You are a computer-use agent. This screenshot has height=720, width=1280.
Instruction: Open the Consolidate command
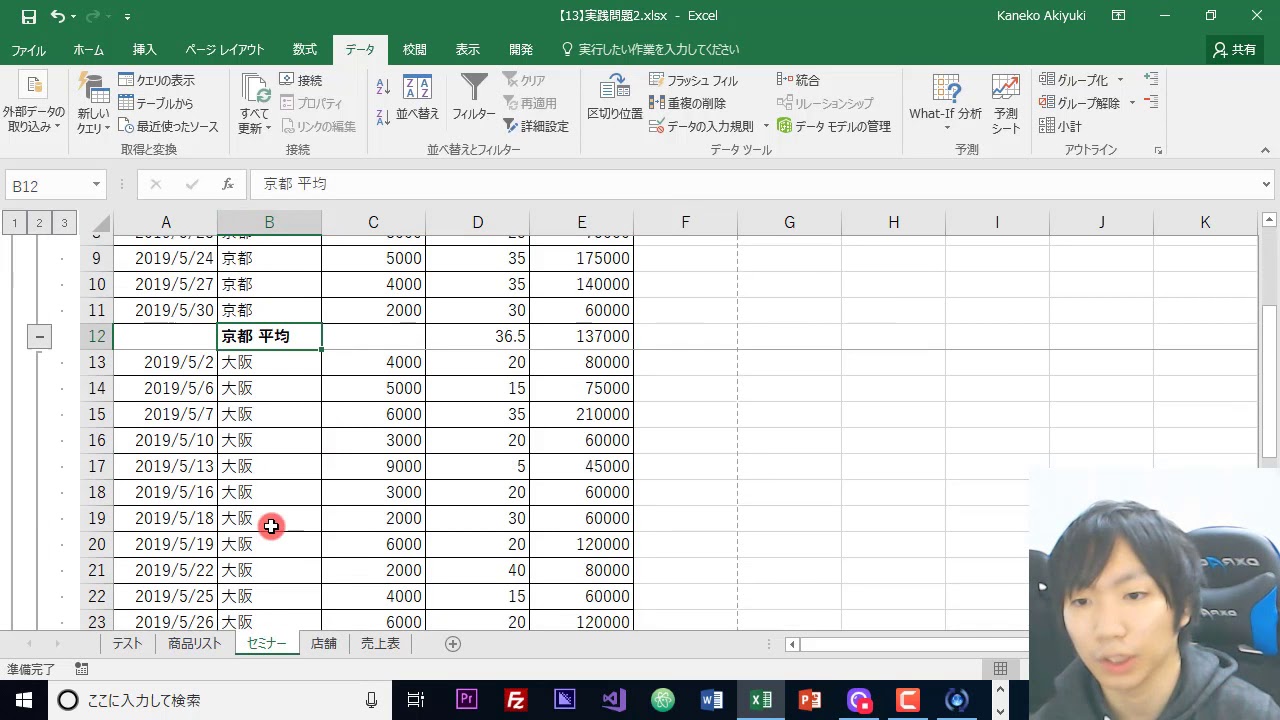point(798,80)
